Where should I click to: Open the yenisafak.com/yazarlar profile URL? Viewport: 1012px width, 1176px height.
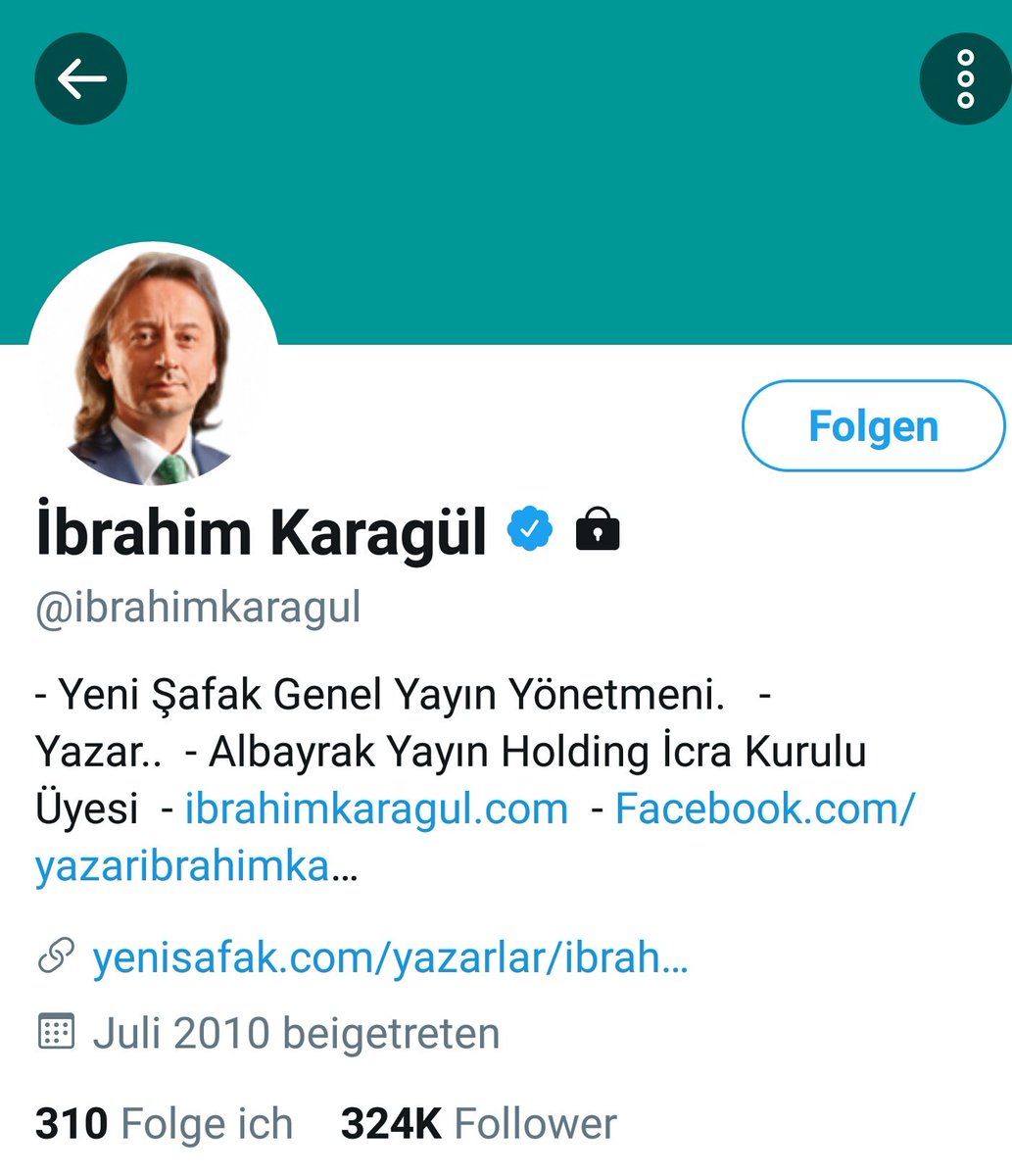390,957
